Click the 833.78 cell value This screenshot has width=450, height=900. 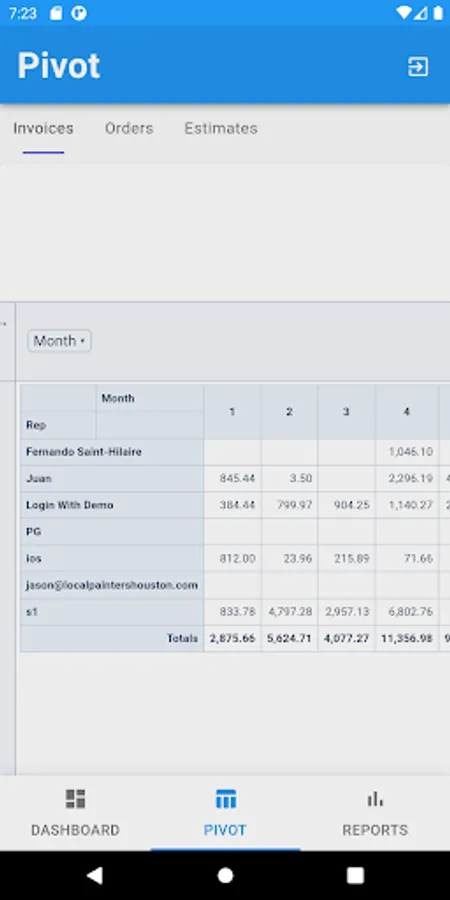coord(237,612)
